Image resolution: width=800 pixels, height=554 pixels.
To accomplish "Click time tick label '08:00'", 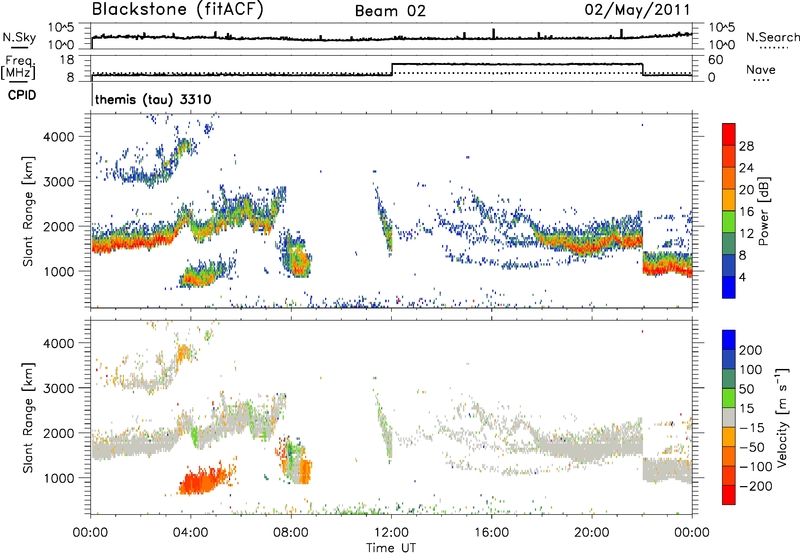I will click(291, 533).
